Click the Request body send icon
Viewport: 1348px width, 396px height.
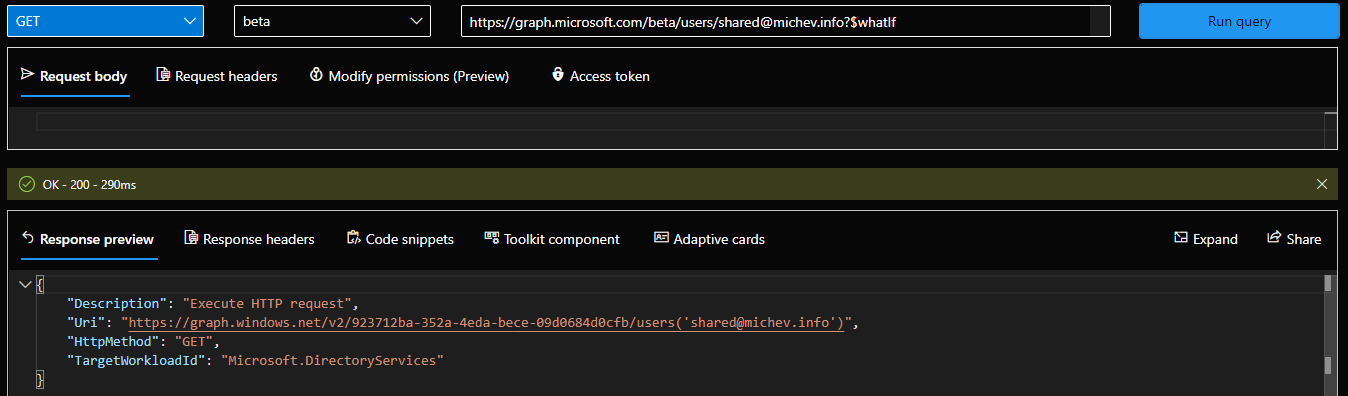(28, 75)
